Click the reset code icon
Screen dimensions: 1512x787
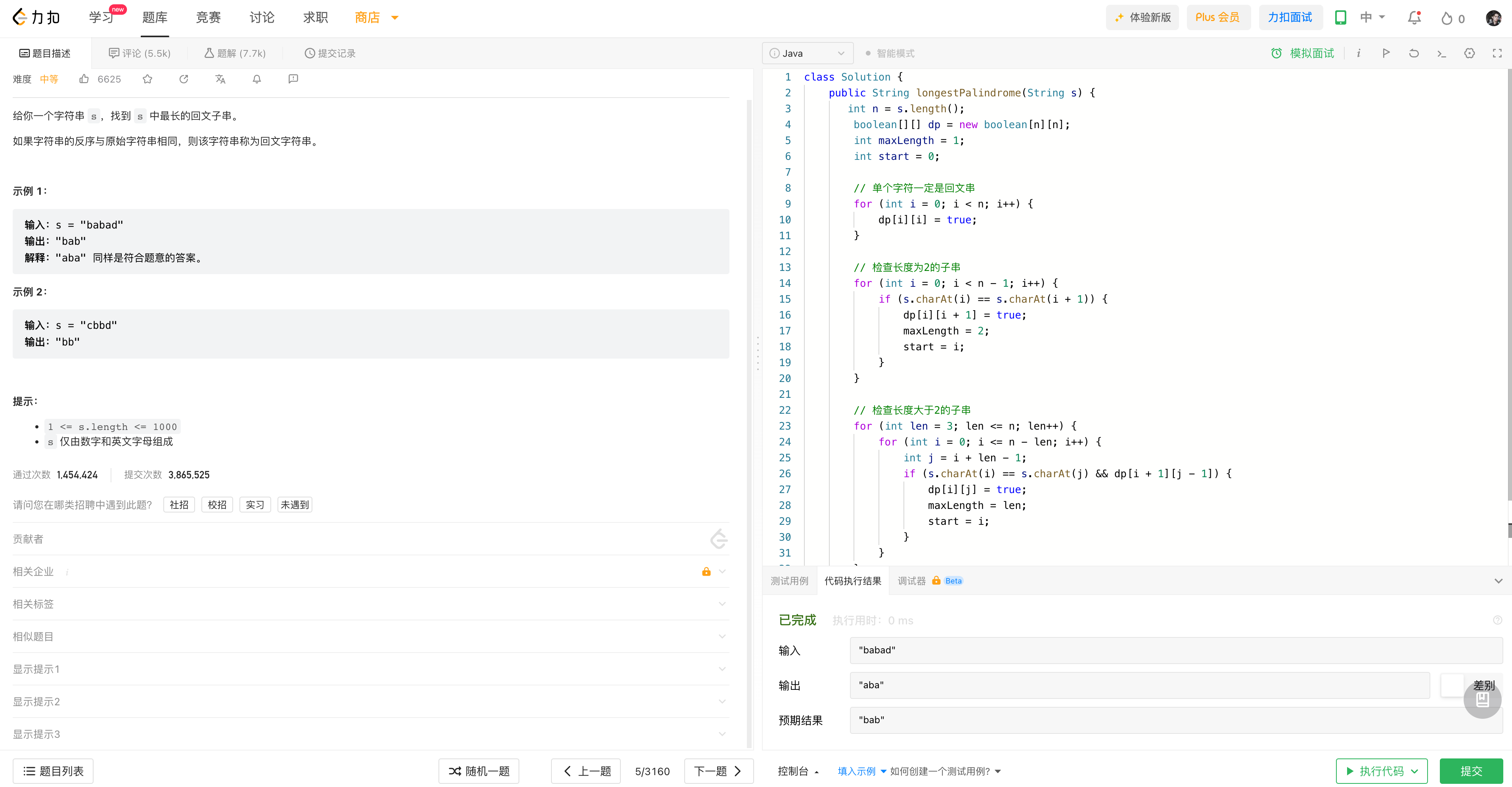[x=1413, y=54]
